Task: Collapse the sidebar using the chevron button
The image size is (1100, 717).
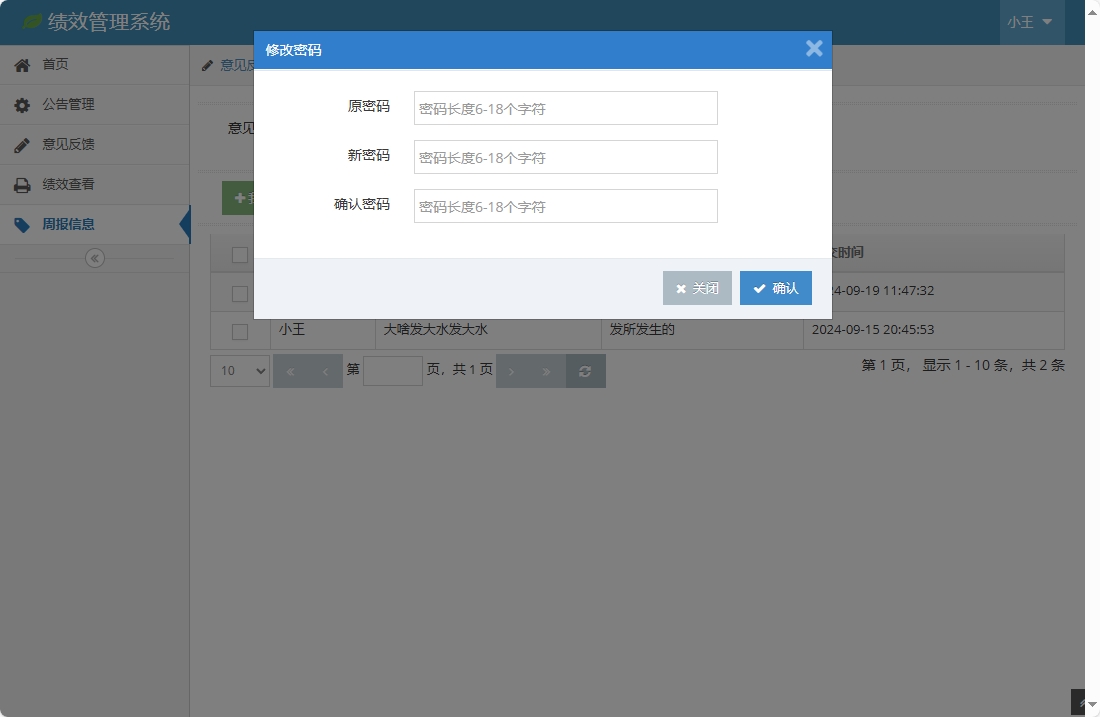Action: (94, 257)
